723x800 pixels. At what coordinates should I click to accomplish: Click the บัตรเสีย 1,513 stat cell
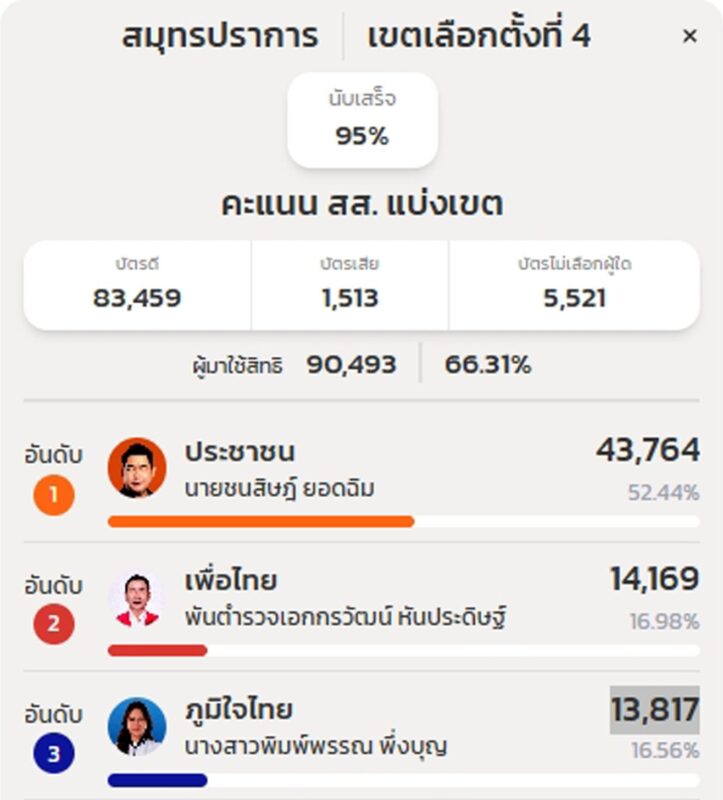point(350,285)
